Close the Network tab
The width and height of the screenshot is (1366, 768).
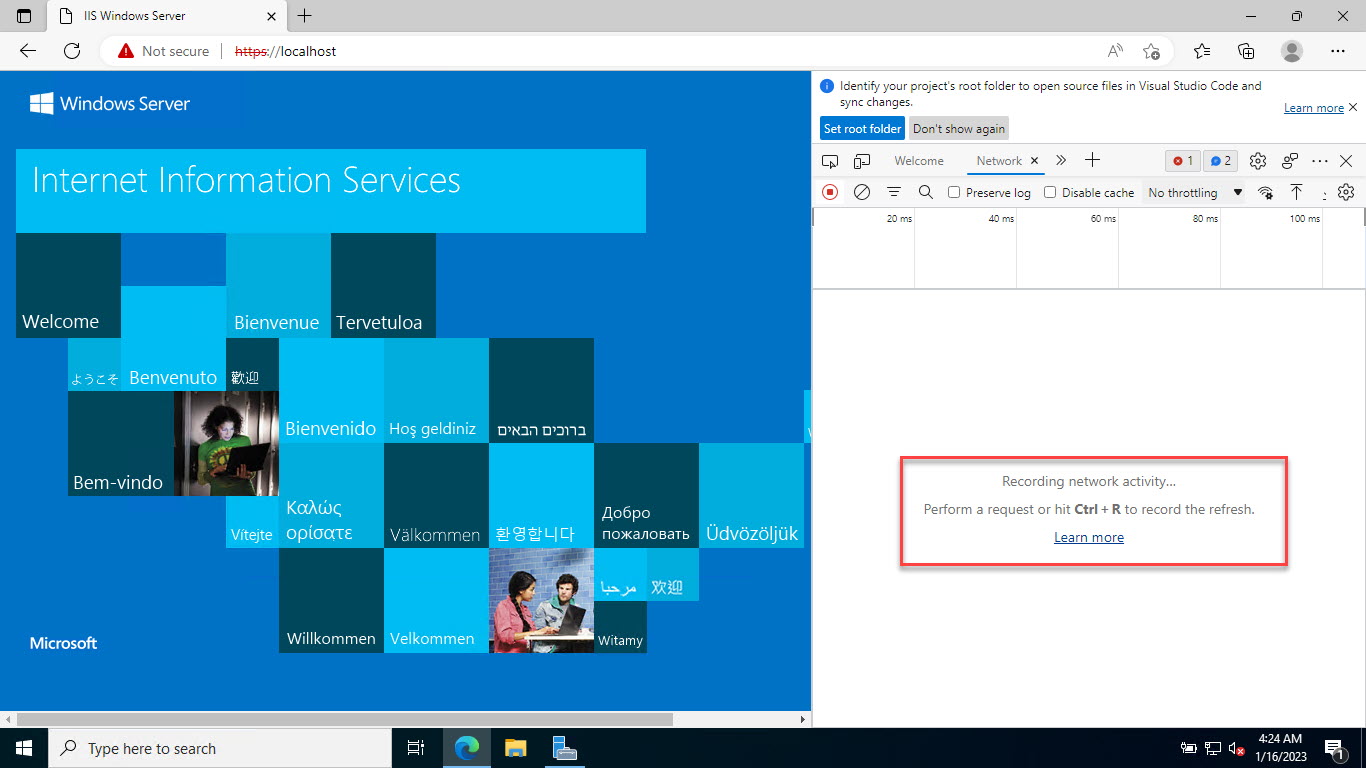1035,160
